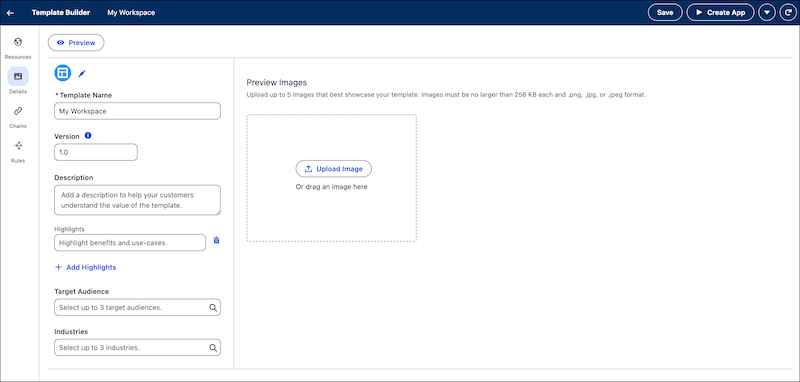Image resolution: width=800 pixels, height=382 pixels.
Task: Save the template
Action: click(x=665, y=13)
